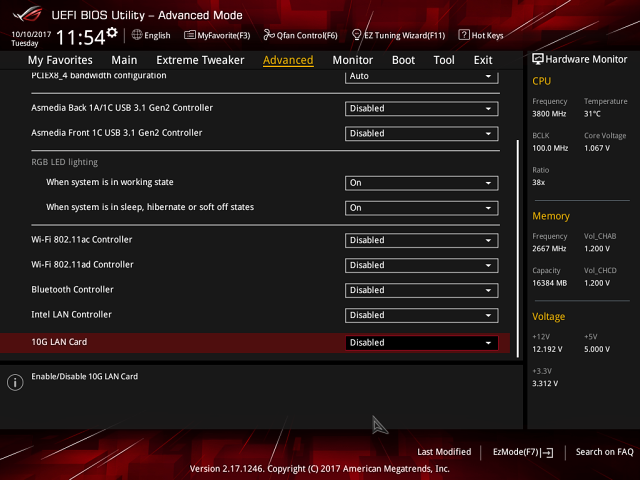Image resolution: width=640 pixels, height=480 pixels.
Task: Open Wi-Fi 802.11ad Controller dropdown
Action: pyautogui.click(x=421, y=265)
